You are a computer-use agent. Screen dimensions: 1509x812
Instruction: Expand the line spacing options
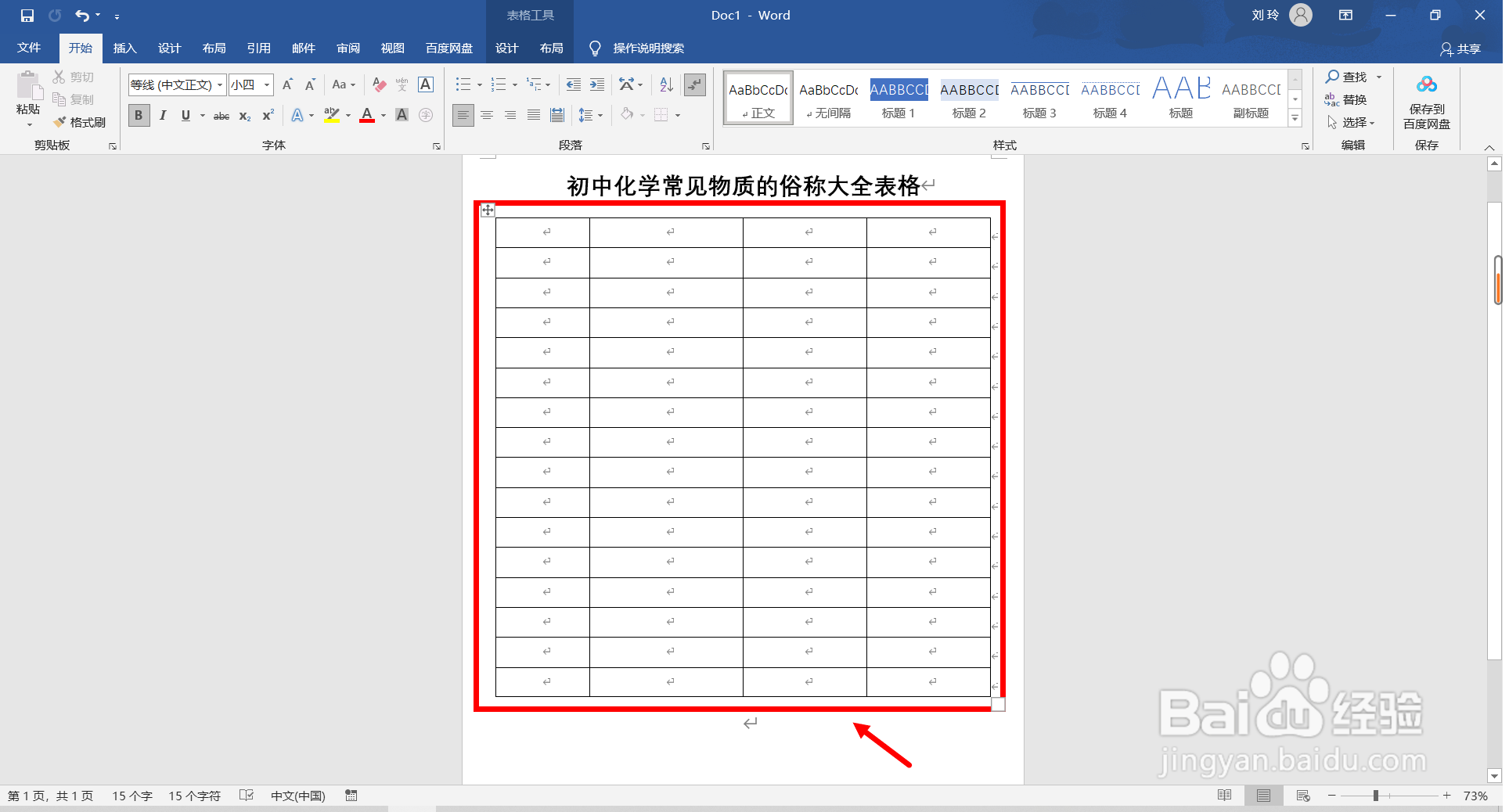pos(599,115)
